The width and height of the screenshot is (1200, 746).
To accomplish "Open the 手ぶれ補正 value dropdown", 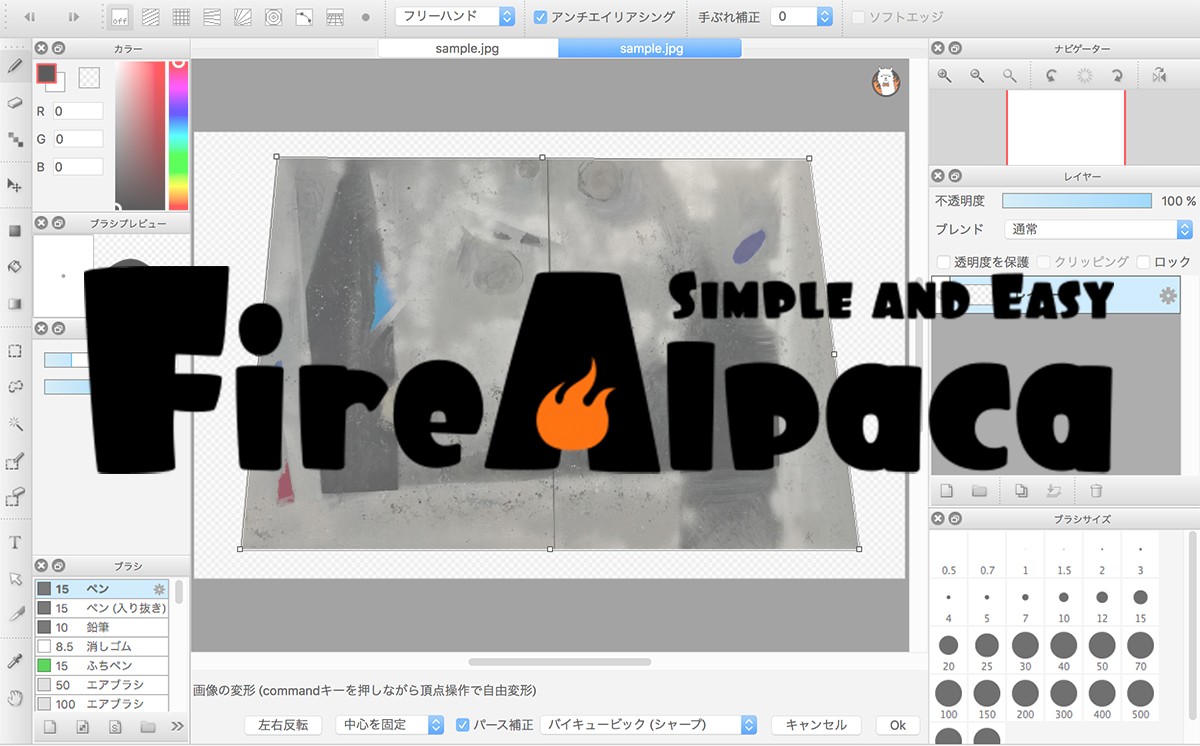I will coord(802,17).
